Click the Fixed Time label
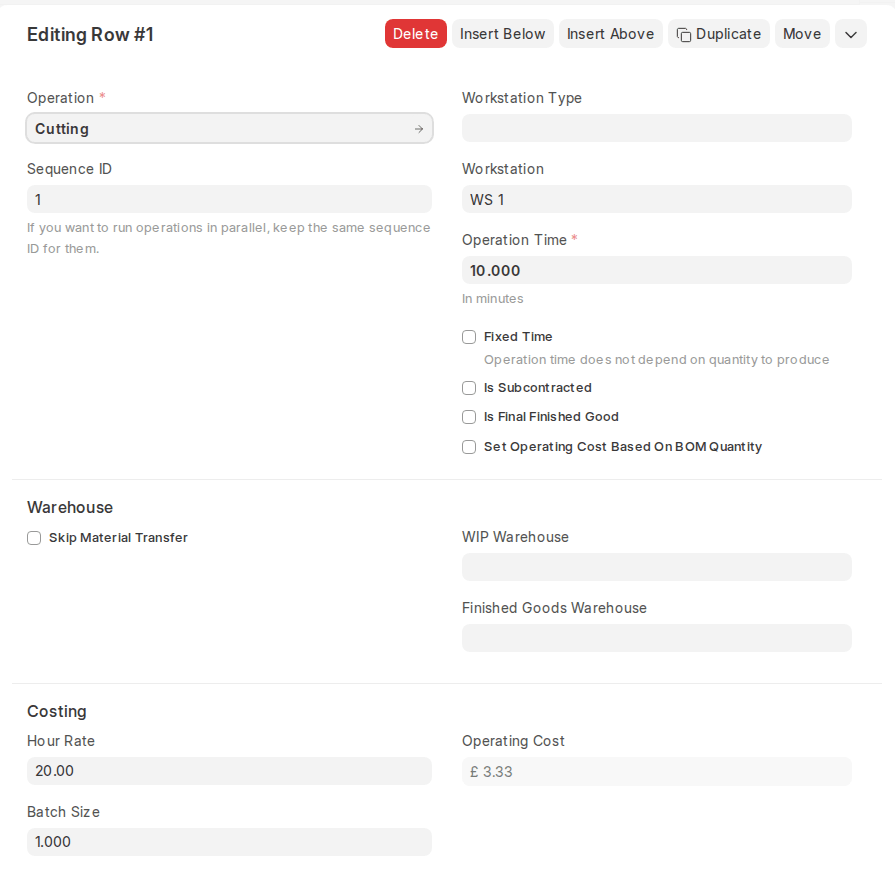This screenshot has height=887, width=895. 518,337
